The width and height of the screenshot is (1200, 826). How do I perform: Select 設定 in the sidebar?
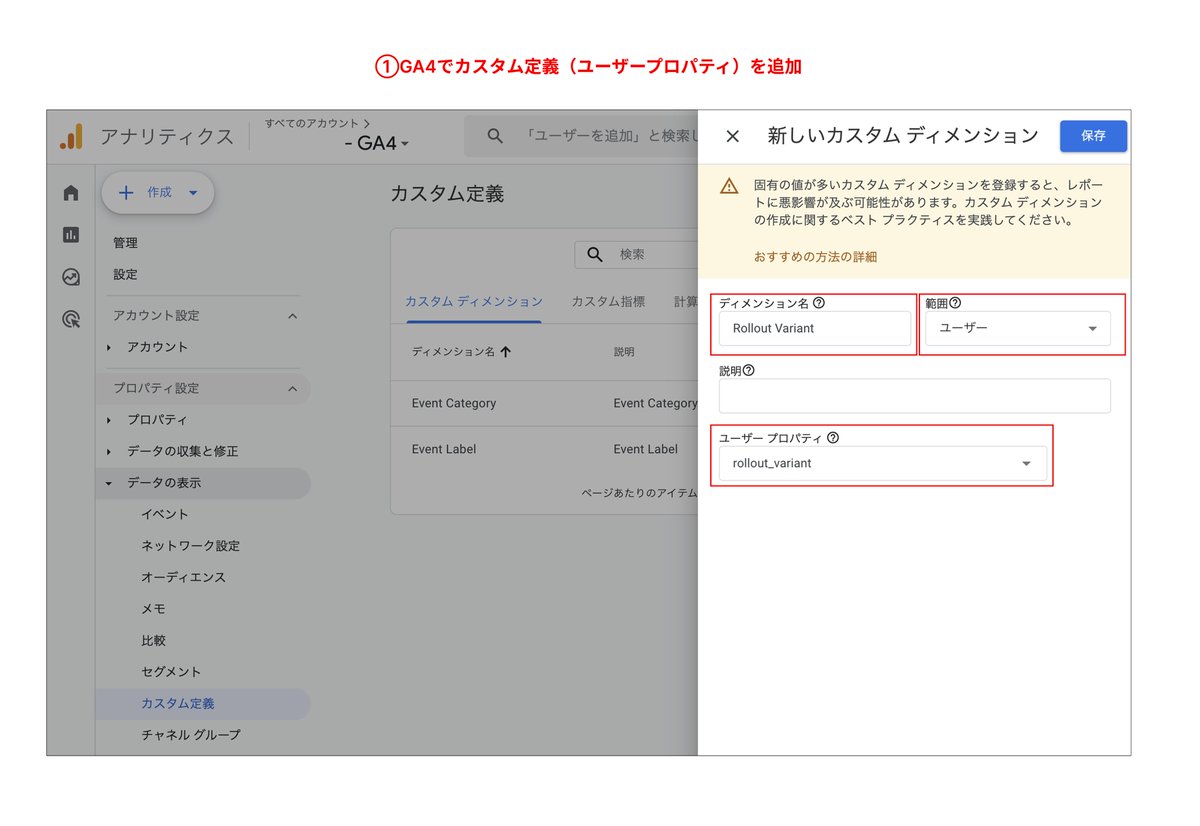[126, 274]
